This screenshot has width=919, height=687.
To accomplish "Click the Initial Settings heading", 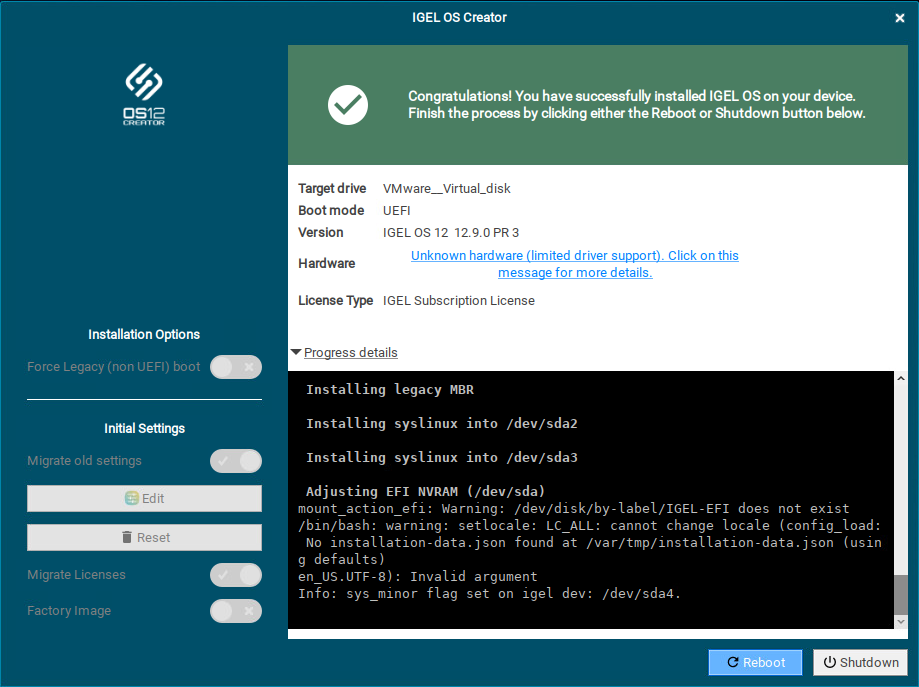I will pos(144,428).
